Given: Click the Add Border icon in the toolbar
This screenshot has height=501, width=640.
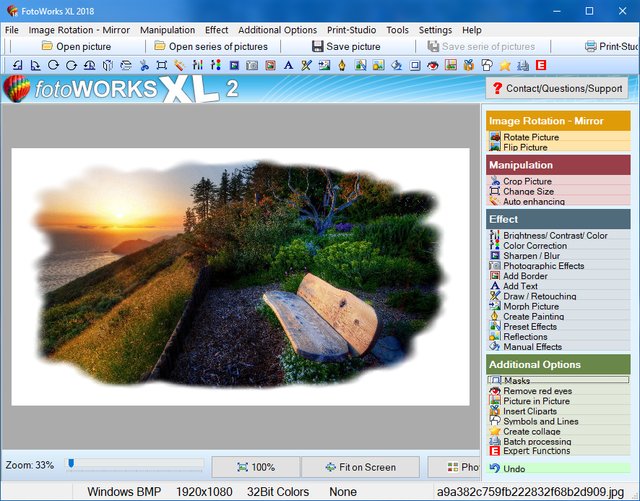Looking at the screenshot, I should tap(270, 65).
